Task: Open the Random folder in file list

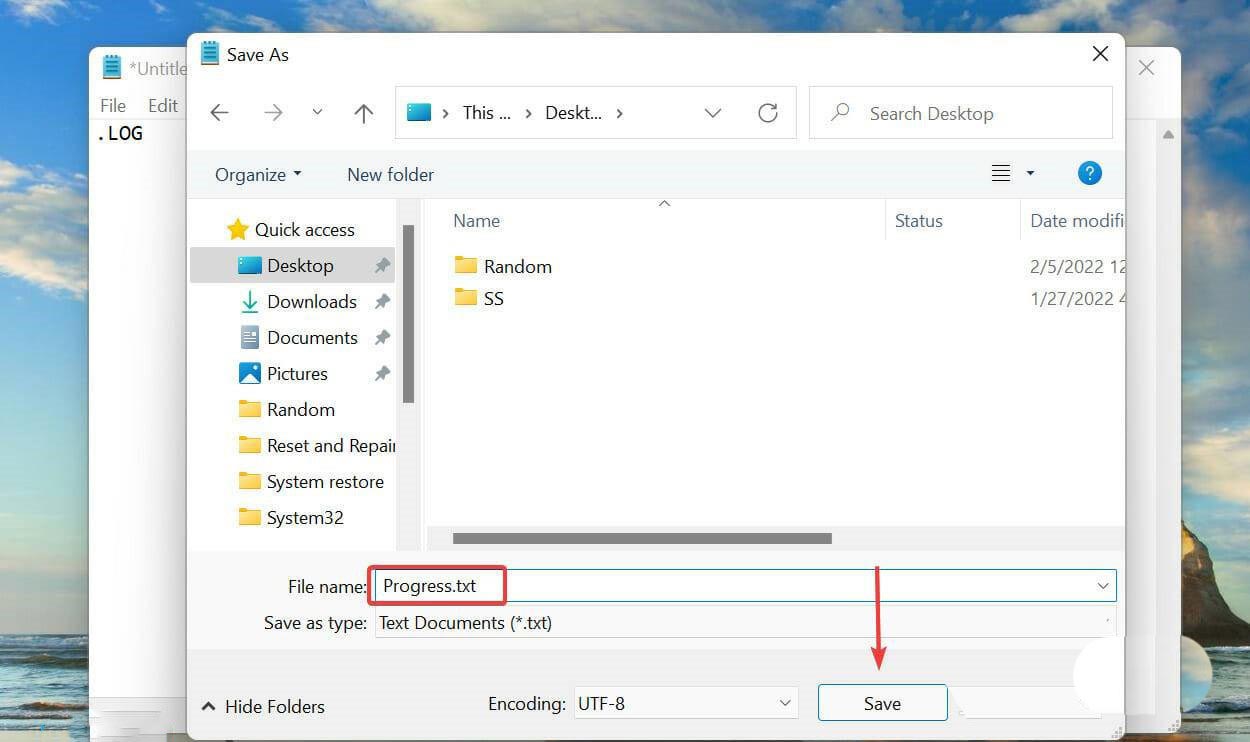Action: [517, 266]
